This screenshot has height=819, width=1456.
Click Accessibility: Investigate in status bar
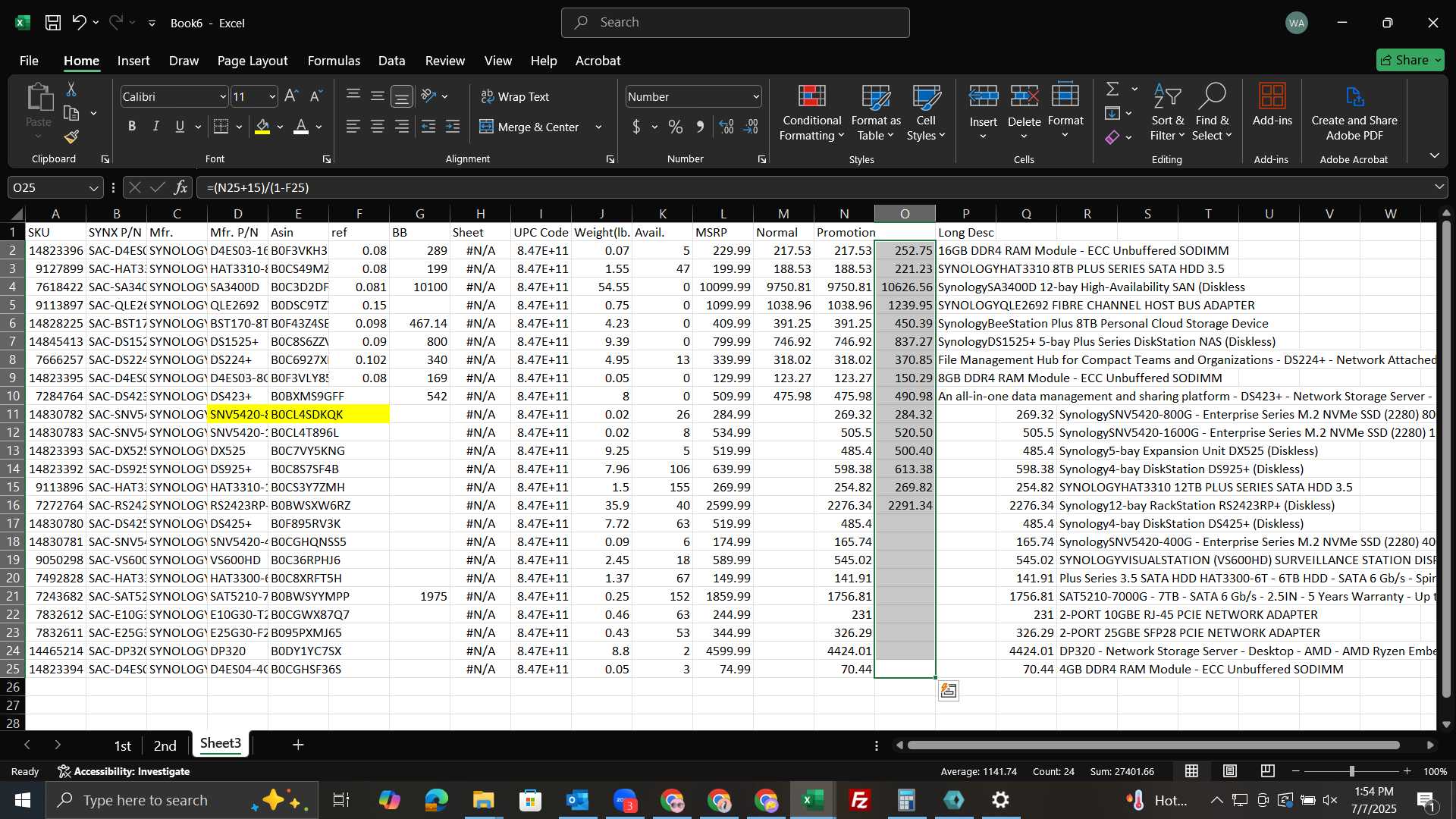tap(124, 771)
